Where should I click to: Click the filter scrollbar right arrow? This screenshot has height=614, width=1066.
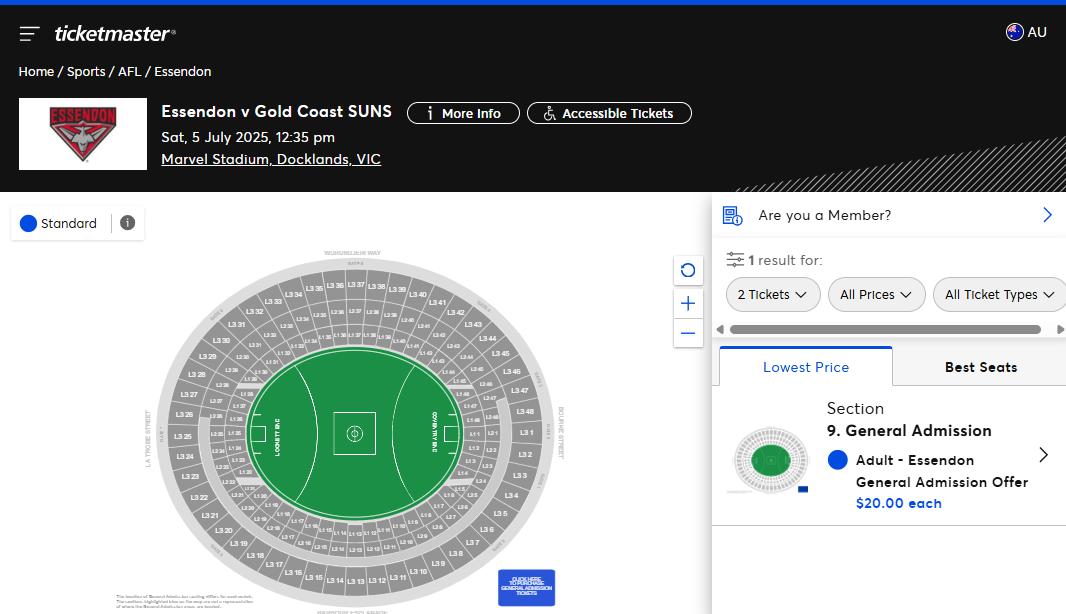click(x=1060, y=330)
